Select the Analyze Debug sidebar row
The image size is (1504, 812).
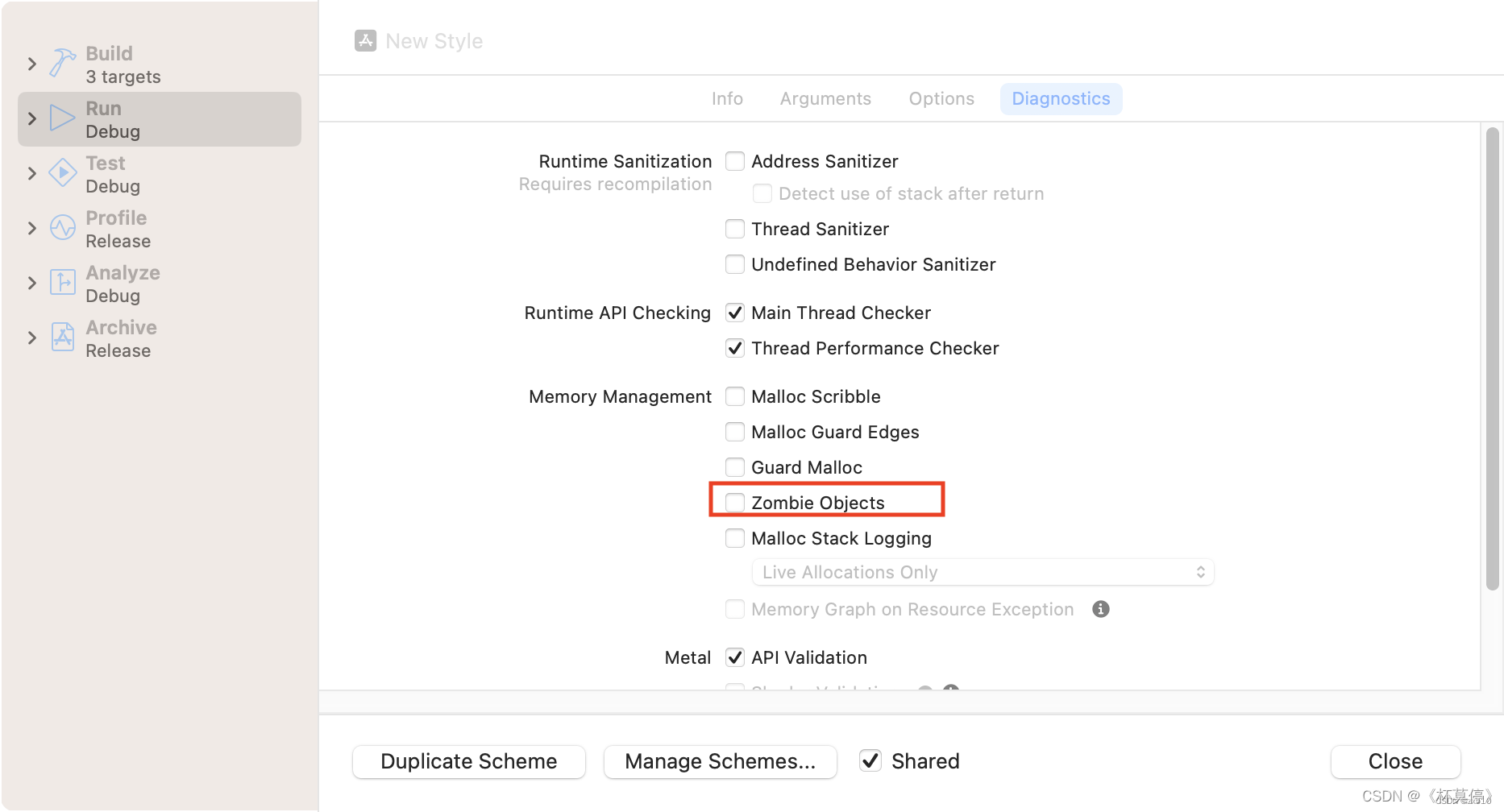[160, 284]
